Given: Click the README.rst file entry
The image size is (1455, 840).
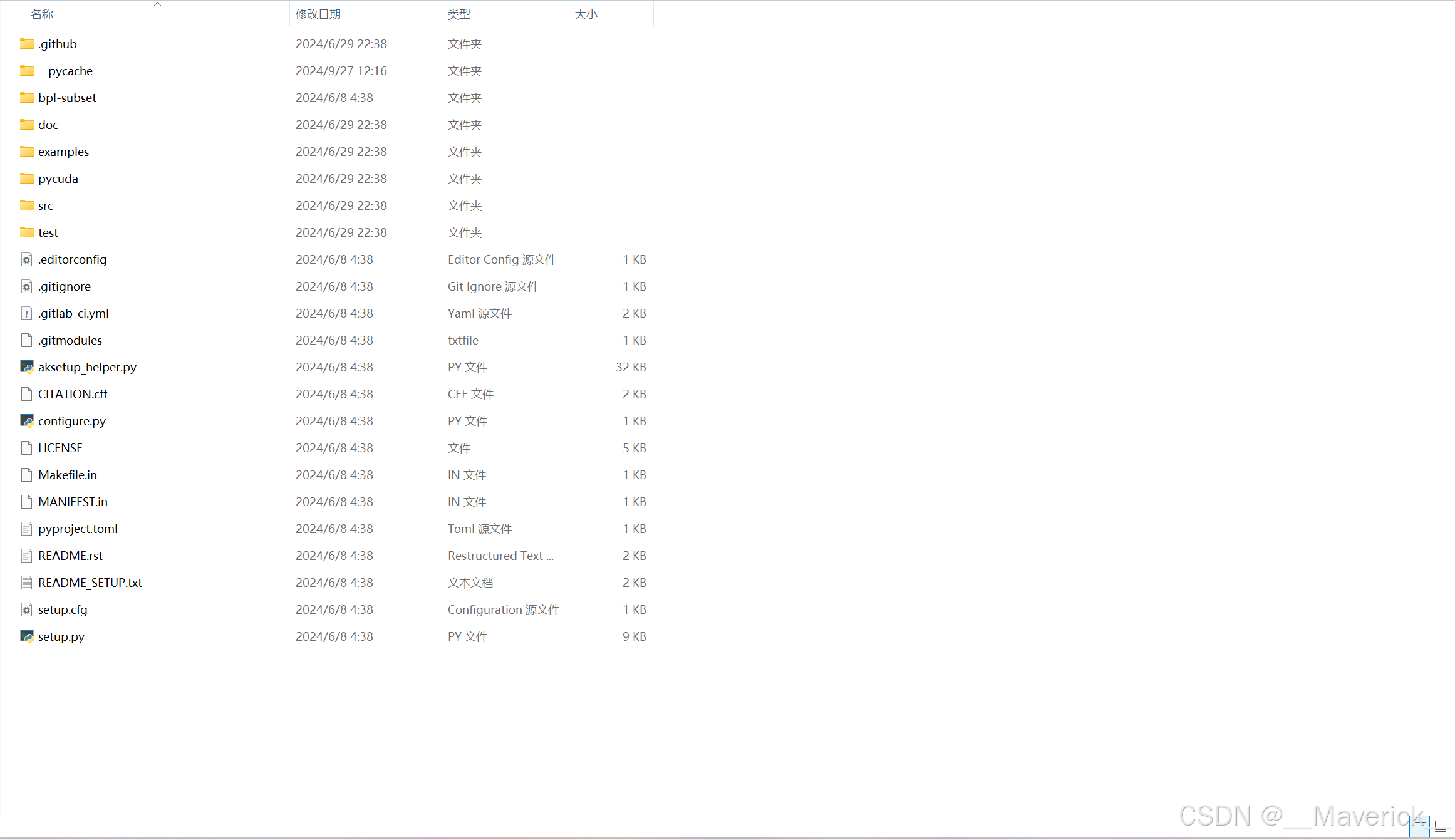Looking at the screenshot, I should point(70,556).
